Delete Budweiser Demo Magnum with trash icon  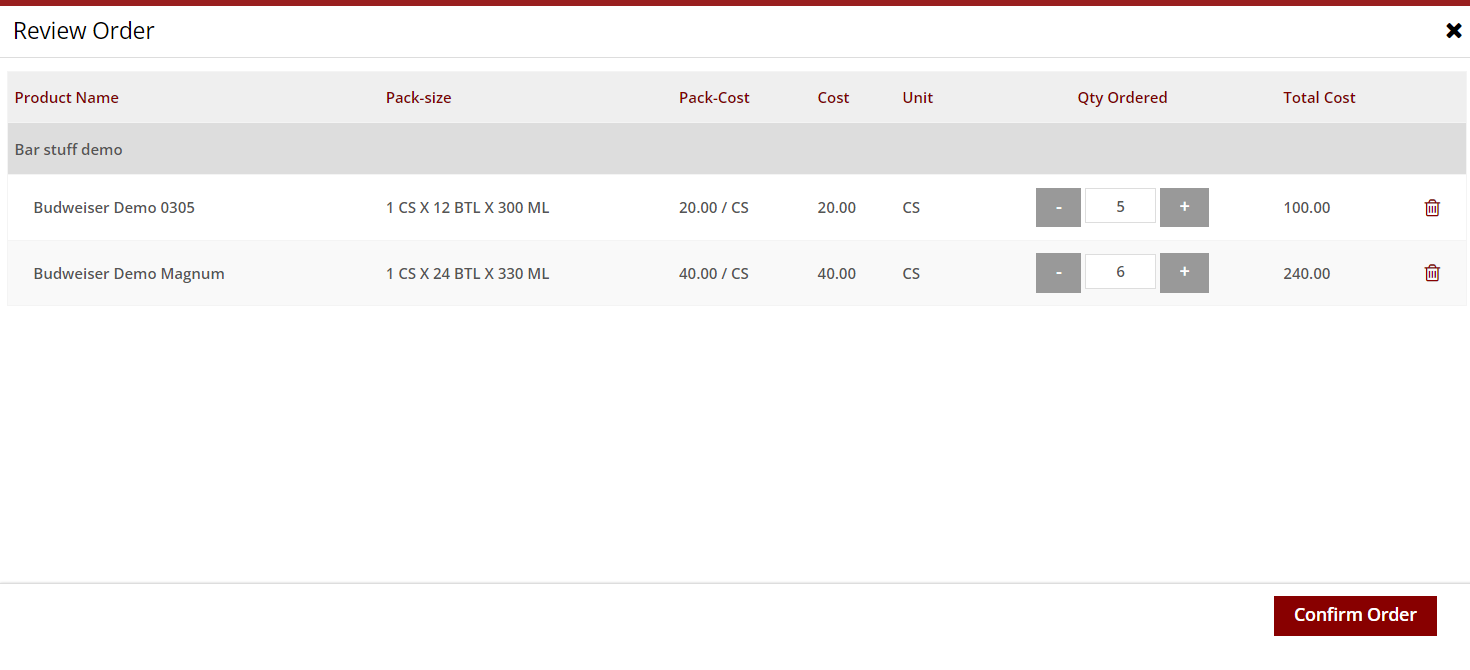tap(1432, 273)
